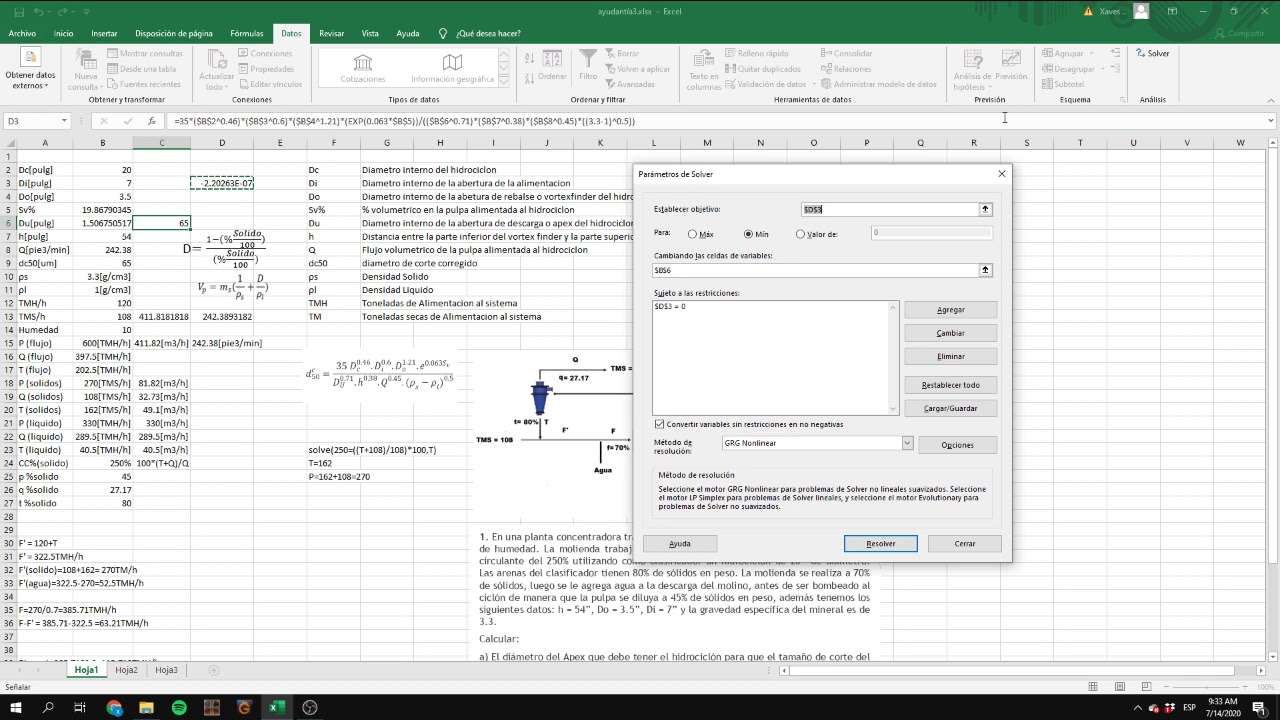The height and width of the screenshot is (720, 1280).
Task: Click the Windows Start button
Action: 16,708
